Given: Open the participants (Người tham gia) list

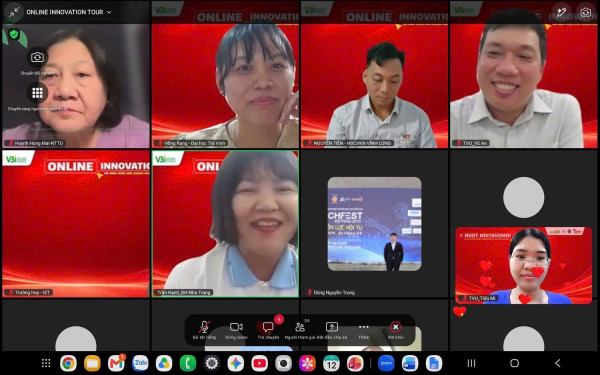Looking at the screenshot, I should point(300,330).
